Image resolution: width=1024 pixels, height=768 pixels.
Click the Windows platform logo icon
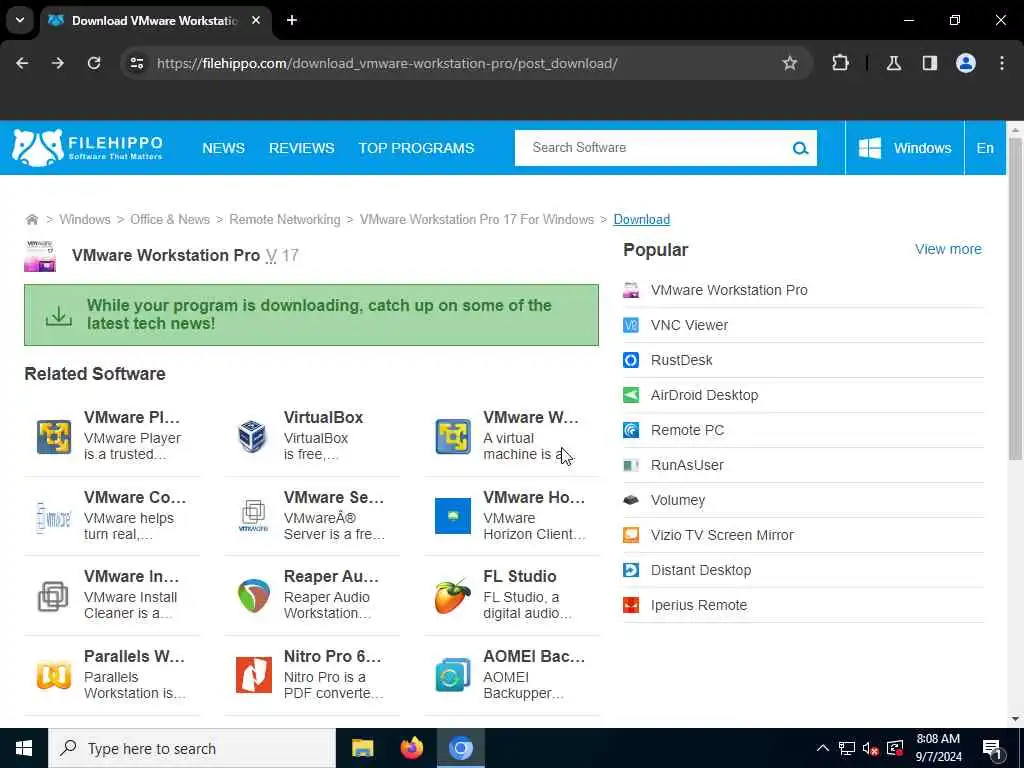click(x=869, y=148)
